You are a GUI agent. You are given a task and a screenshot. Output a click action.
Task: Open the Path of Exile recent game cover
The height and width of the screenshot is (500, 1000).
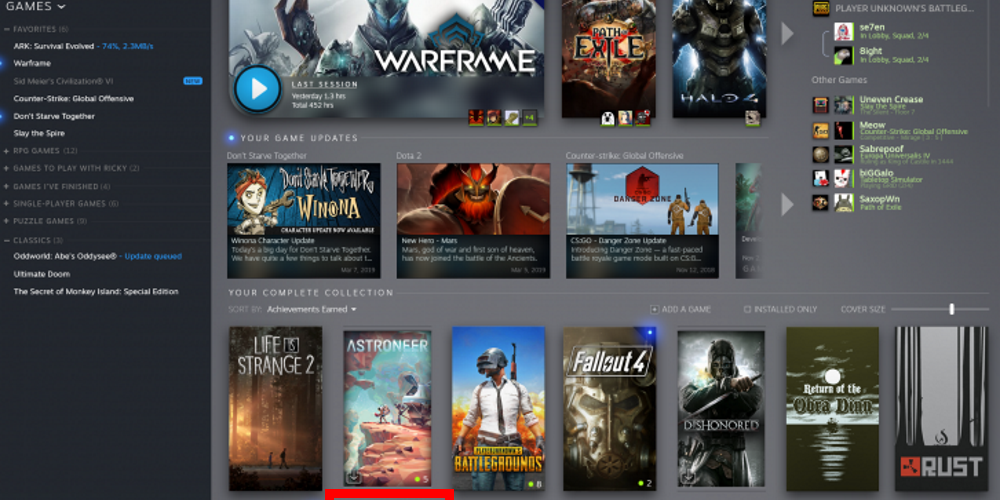point(608,59)
